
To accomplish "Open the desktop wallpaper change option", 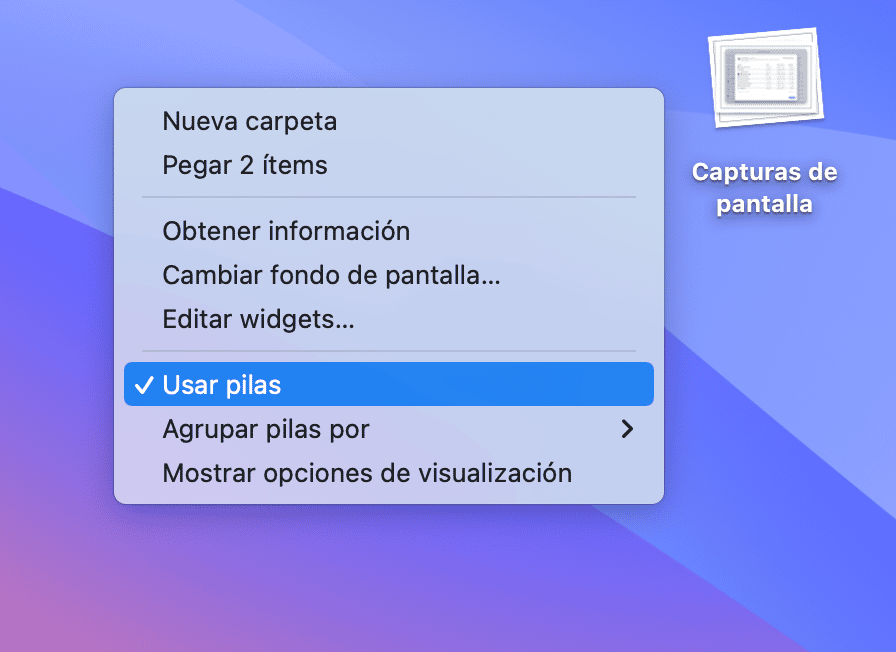I will pos(389,275).
